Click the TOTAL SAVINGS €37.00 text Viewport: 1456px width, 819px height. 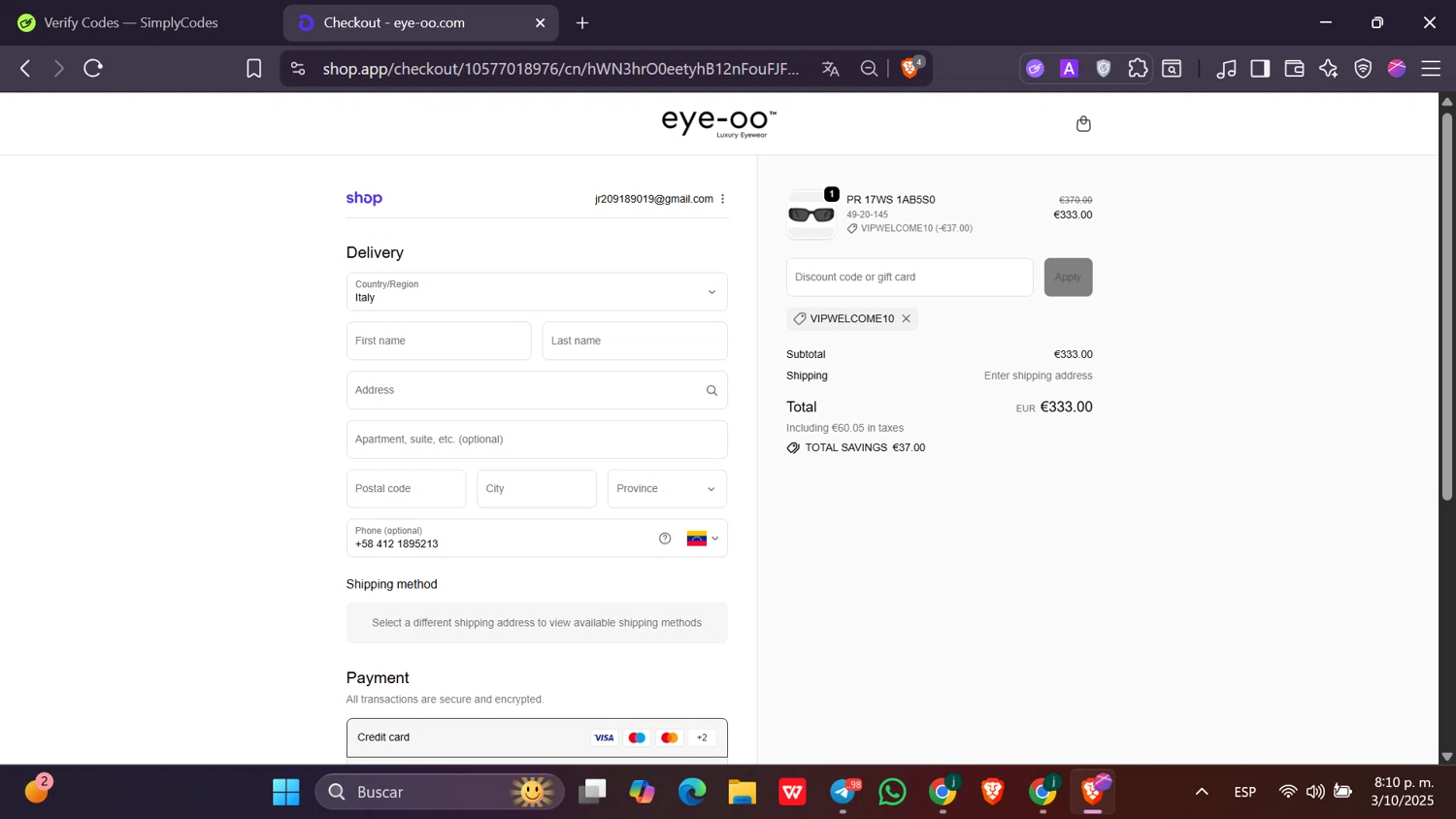pyautogui.click(x=865, y=447)
